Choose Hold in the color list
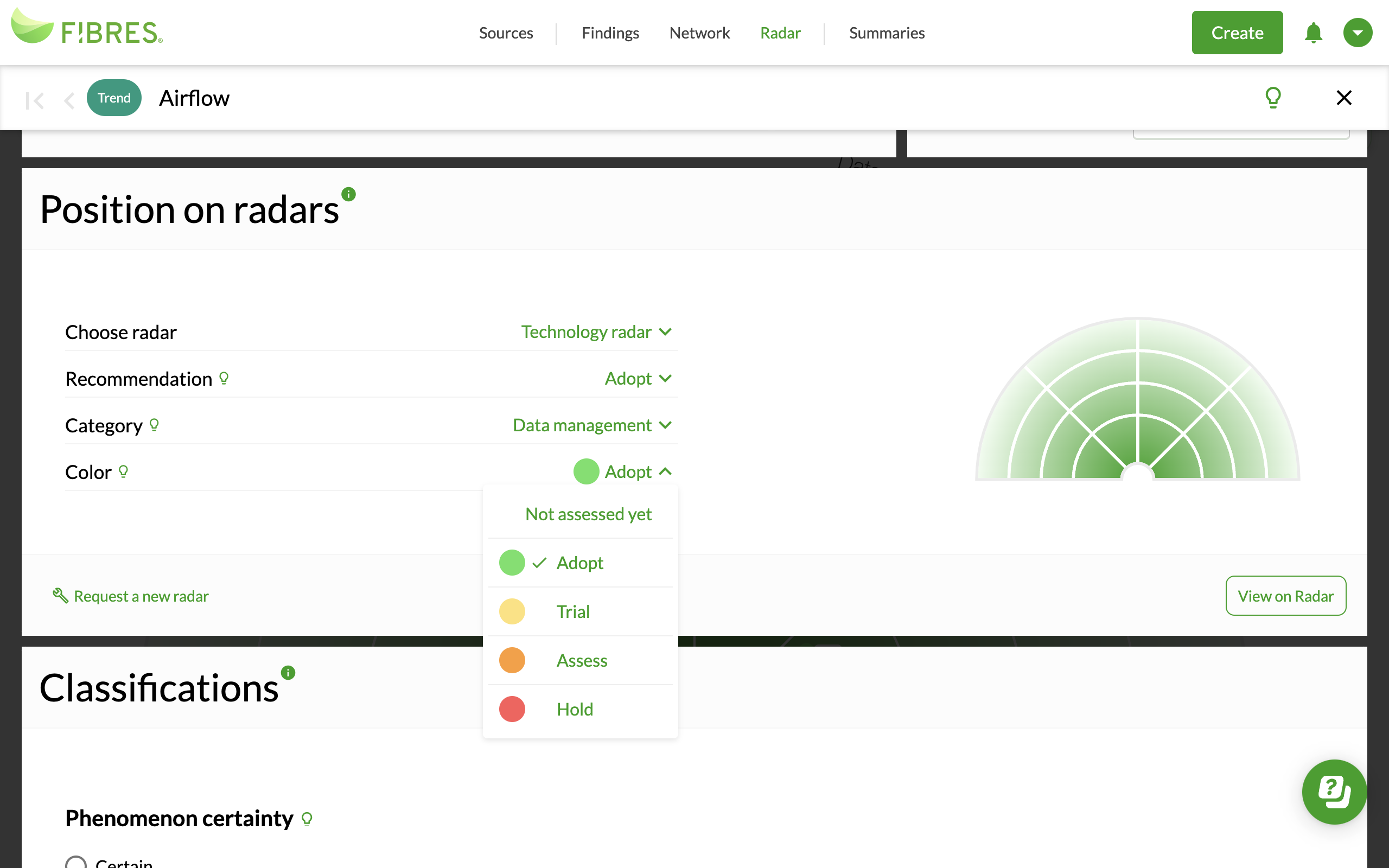 click(x=580, y=709)
